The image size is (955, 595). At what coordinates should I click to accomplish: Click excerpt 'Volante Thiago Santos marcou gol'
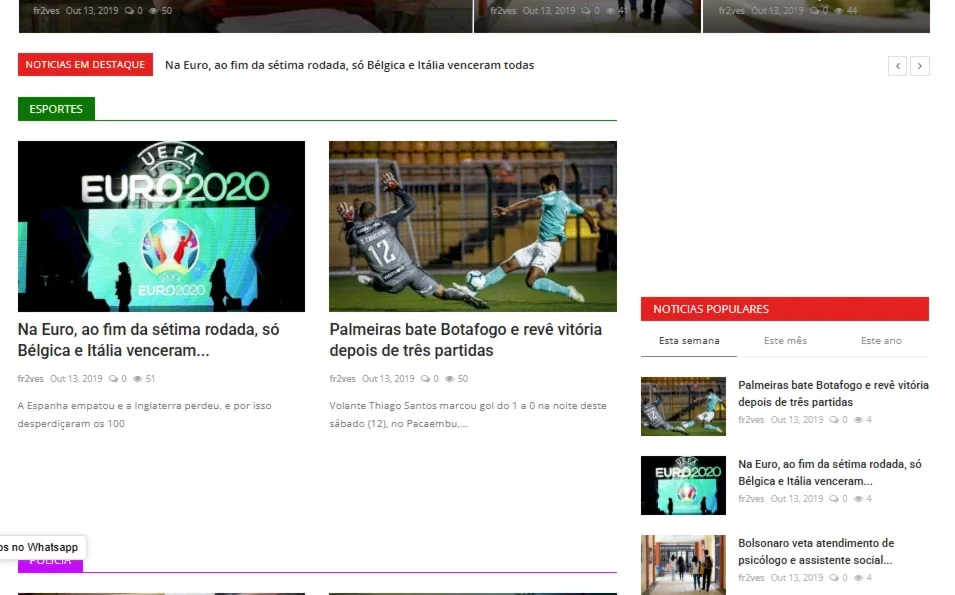[x=468, y=415]
